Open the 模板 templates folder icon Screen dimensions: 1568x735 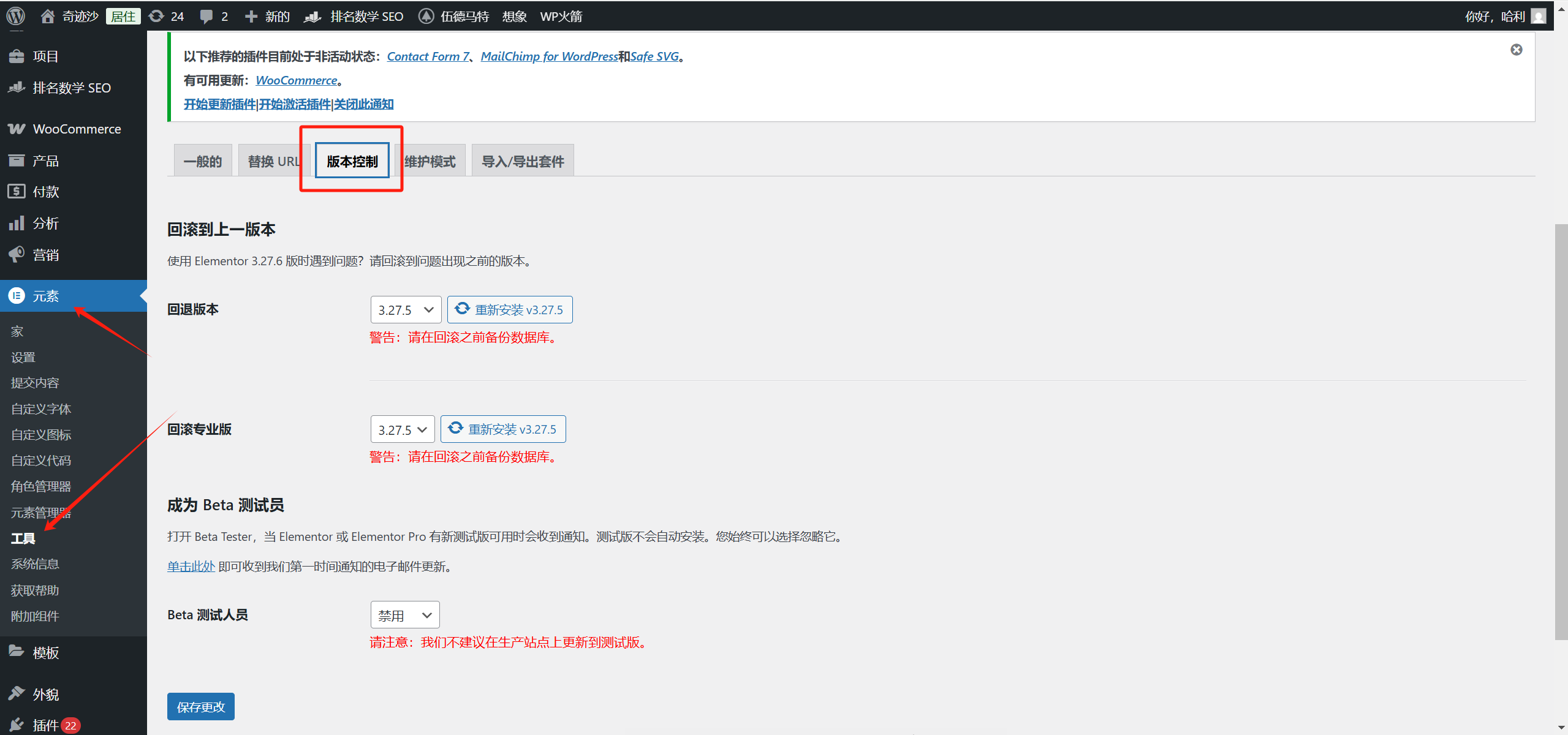click(x=17, y=652)
